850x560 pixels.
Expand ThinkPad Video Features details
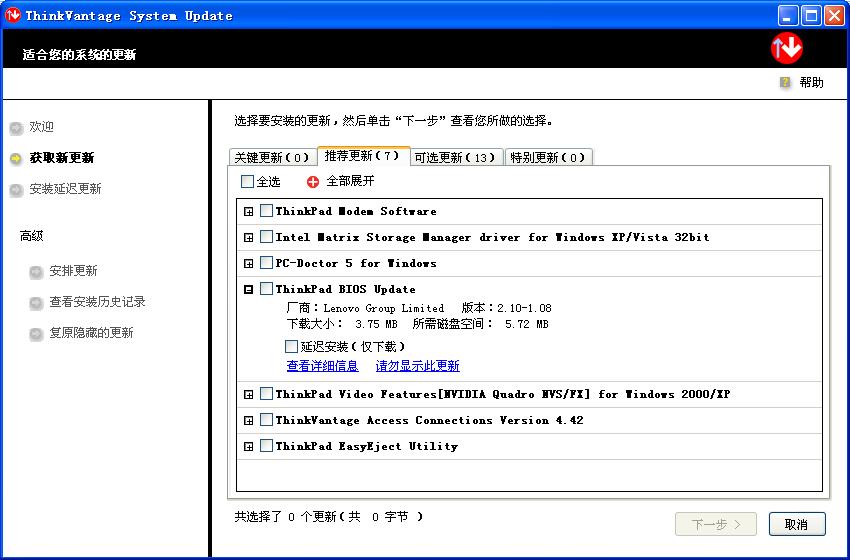click(x=248, y=395)
